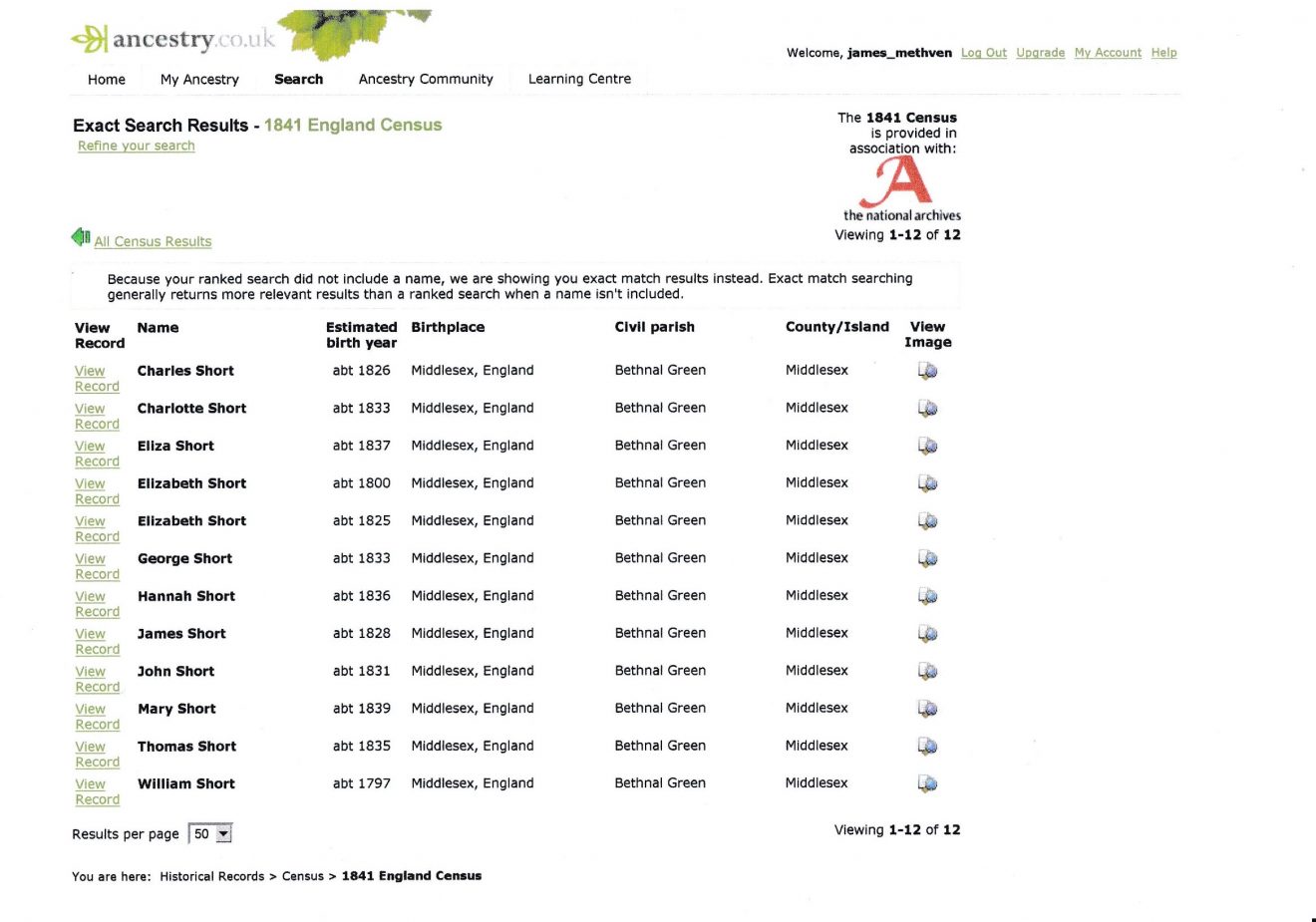Open the My Ancestry tab
This screenshot has height=922, width=1316.
coord(199,79)
